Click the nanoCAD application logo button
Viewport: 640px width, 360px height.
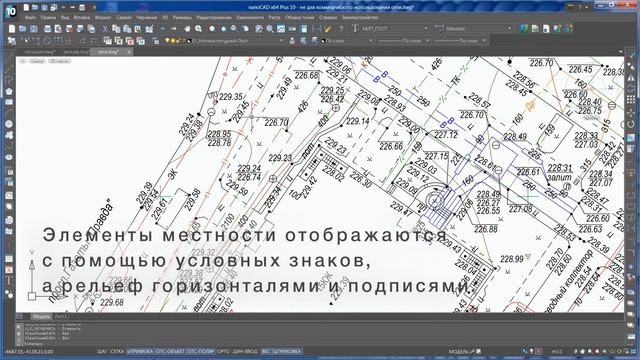tap(11, 11)
